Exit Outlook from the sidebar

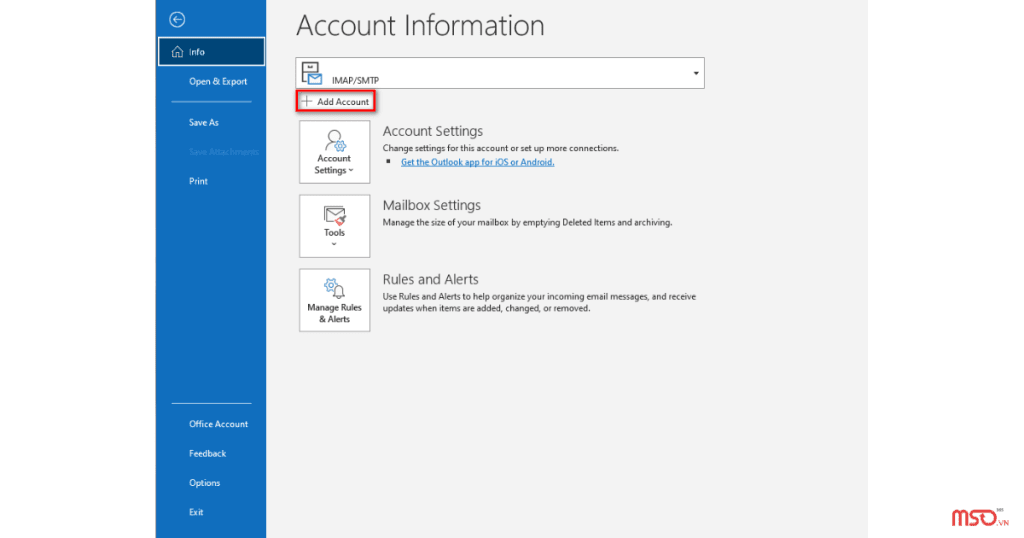(196, 513)
